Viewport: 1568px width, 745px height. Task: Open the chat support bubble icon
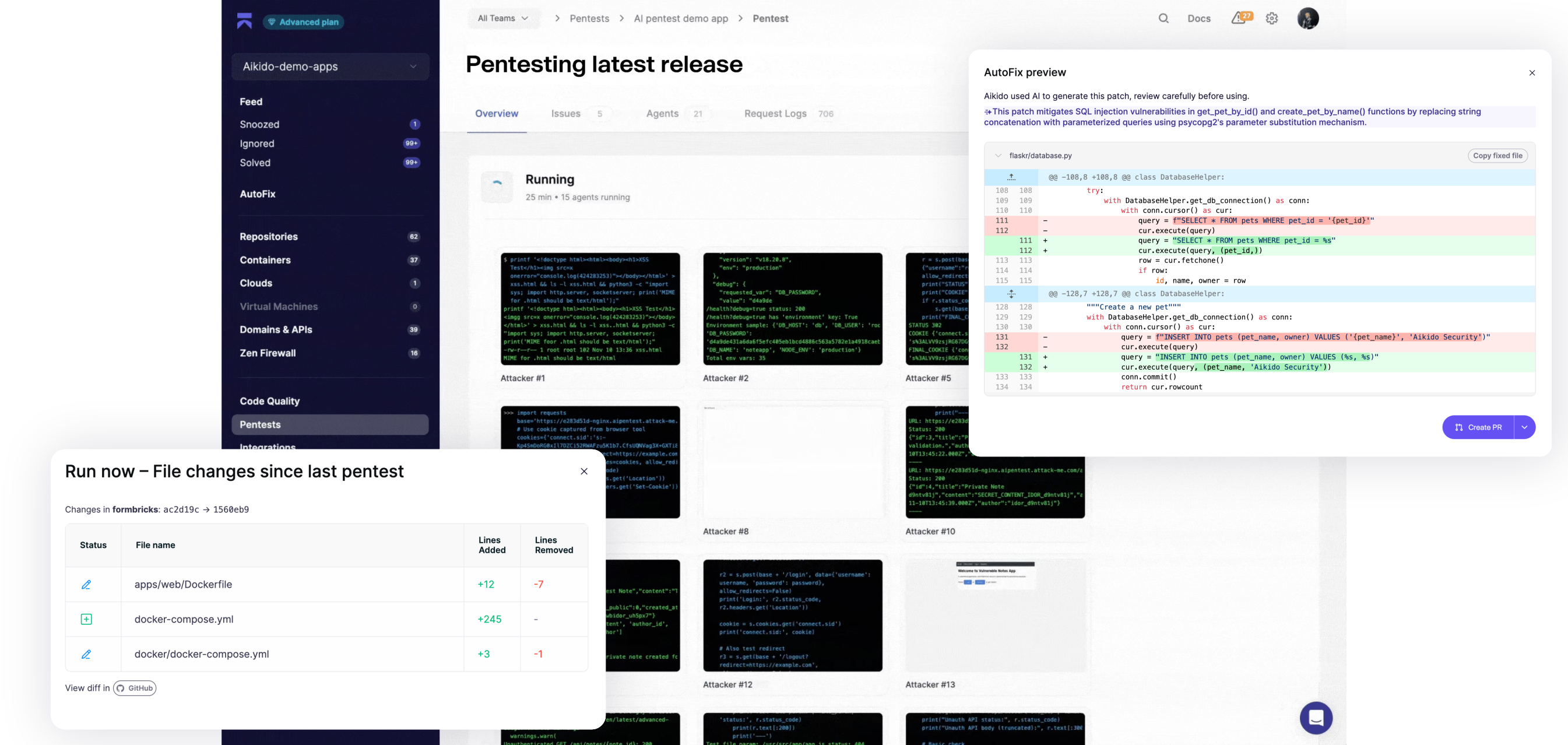coord(1316,718)
